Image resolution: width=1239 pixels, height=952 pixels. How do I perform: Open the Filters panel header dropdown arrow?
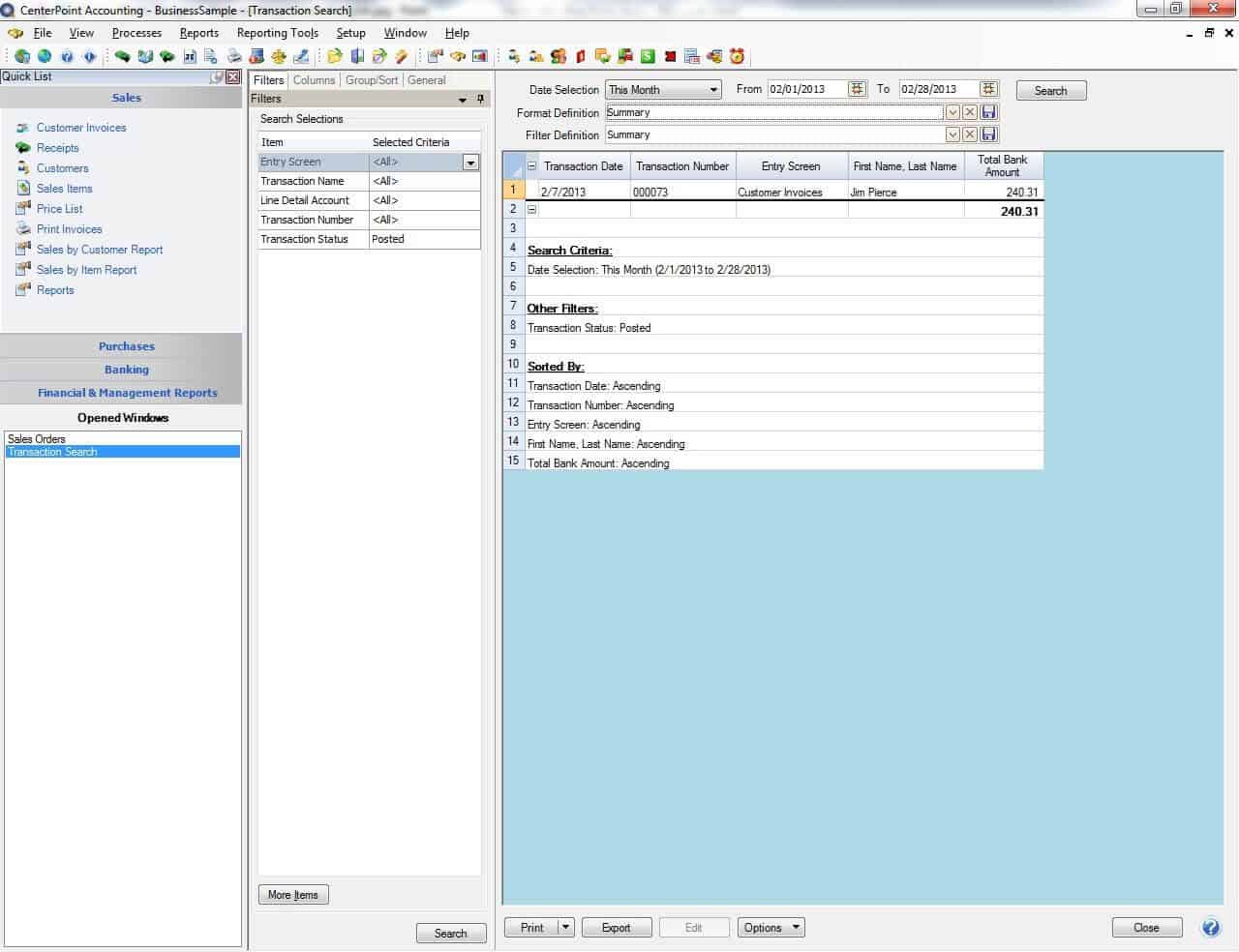[463, 100]
